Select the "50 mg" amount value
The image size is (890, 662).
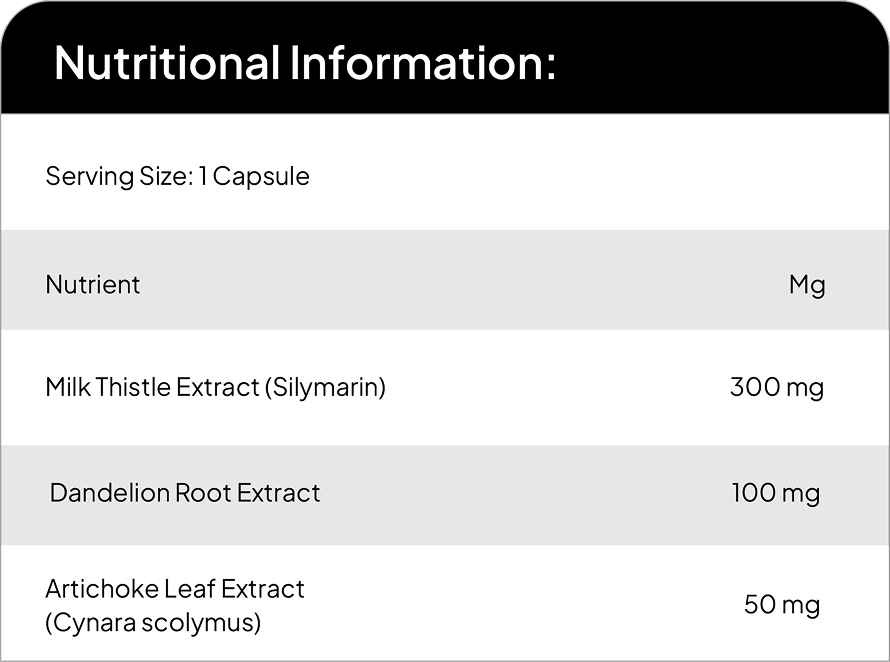point(782,605)
